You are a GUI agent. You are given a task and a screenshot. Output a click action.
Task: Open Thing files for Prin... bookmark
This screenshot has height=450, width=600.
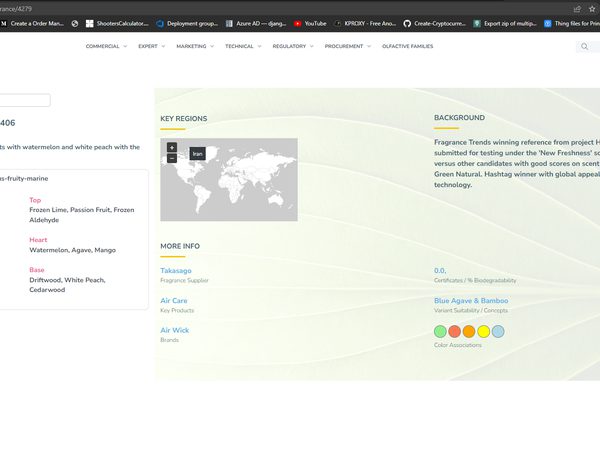coord(572,23)
